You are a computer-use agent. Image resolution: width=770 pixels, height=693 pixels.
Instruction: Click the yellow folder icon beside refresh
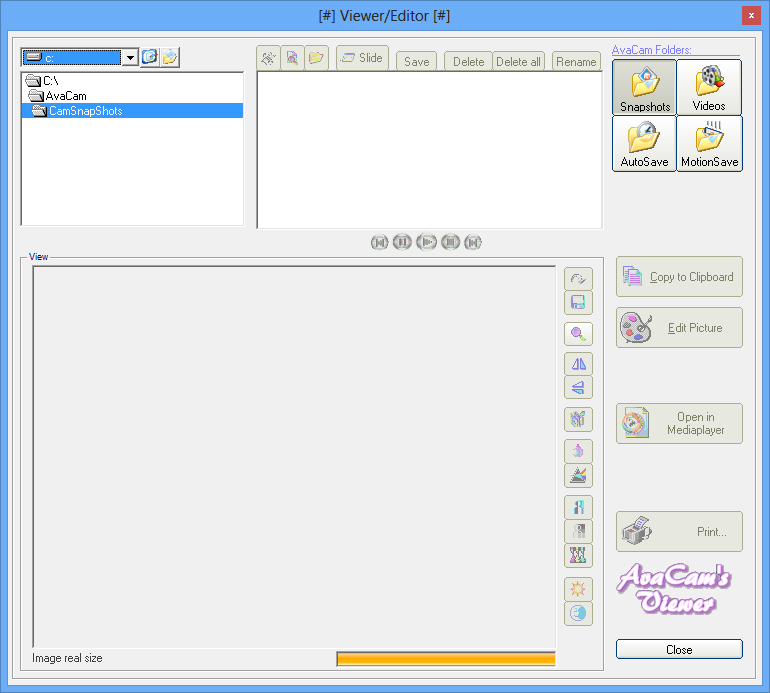[x=170, y=57]
